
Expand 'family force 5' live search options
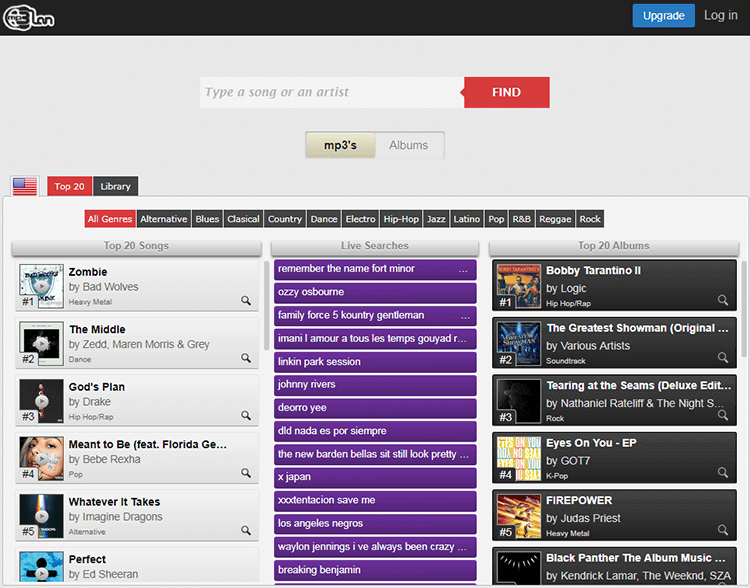463,316
